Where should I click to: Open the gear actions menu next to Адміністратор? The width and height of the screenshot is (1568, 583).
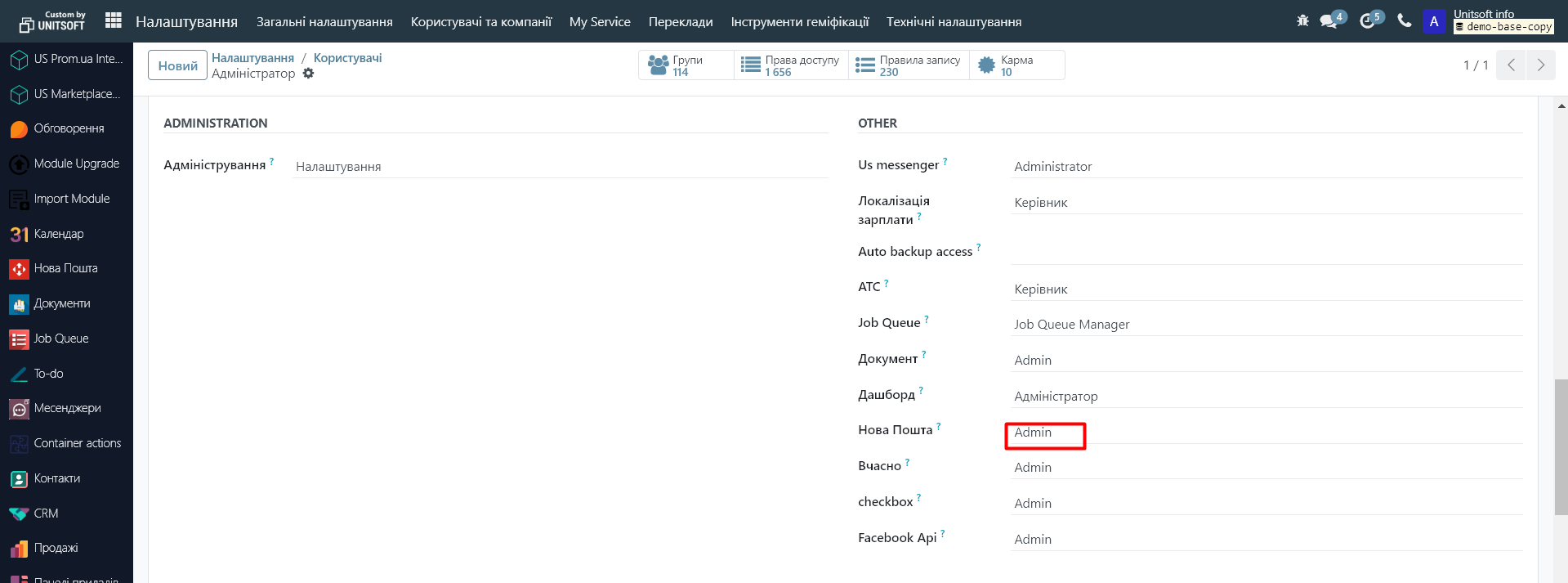pyautogui.click(x=308, y=74)
